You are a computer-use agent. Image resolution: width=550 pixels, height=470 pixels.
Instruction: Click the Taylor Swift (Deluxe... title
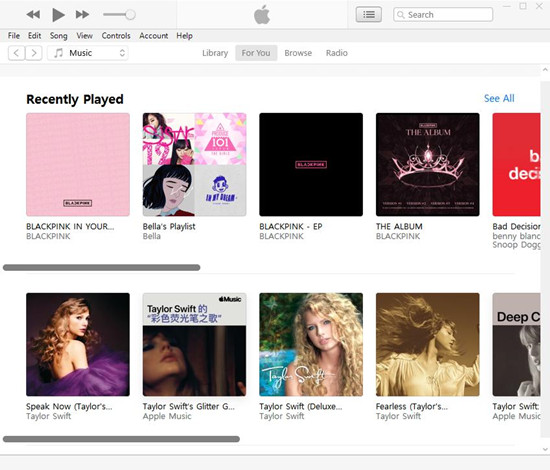click(x=301, y=407)
